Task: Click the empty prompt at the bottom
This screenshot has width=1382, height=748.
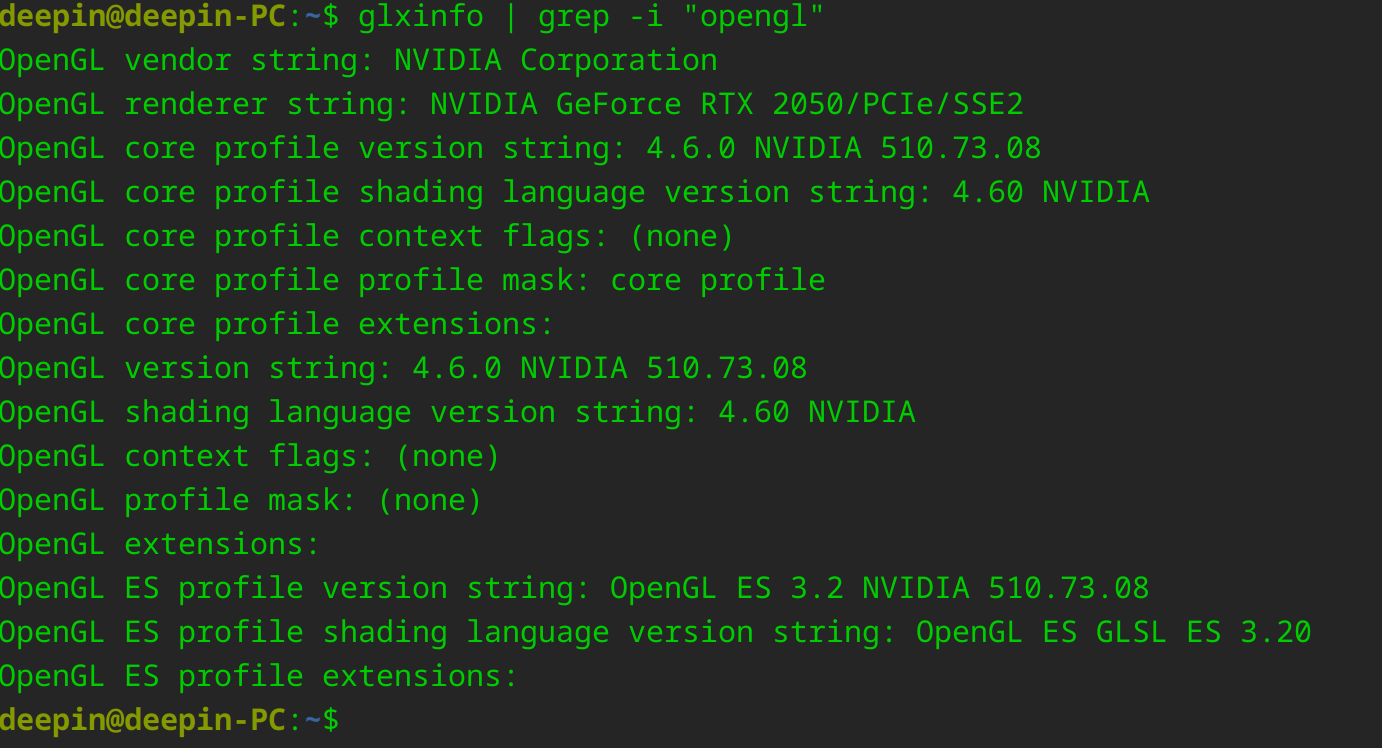Action: pos(170,720)
